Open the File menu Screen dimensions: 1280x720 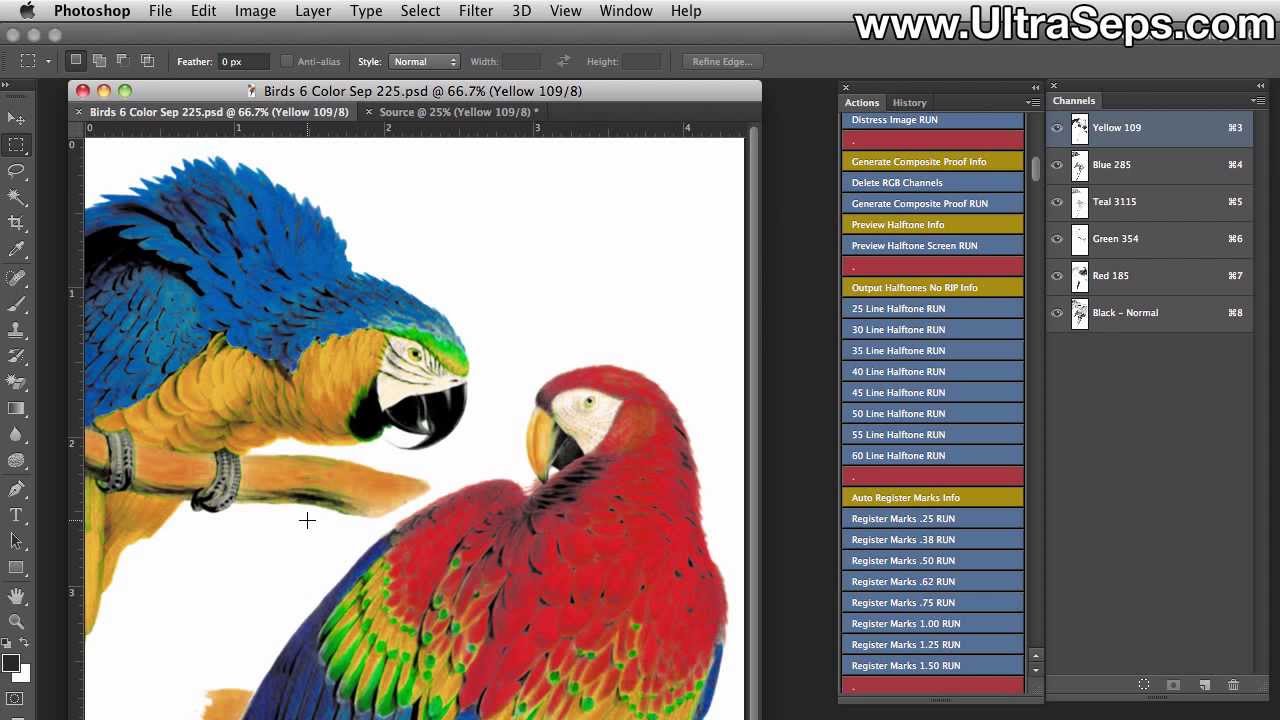pos(160,11)
